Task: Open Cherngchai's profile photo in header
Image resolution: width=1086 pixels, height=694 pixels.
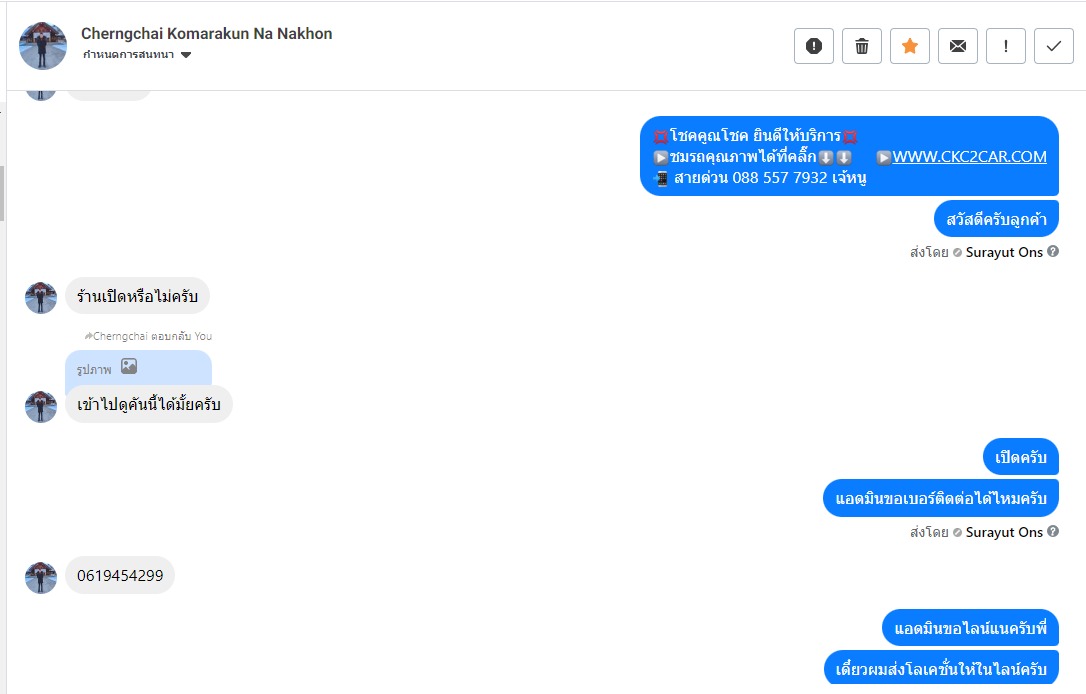Action: click(x=43, y=46)
